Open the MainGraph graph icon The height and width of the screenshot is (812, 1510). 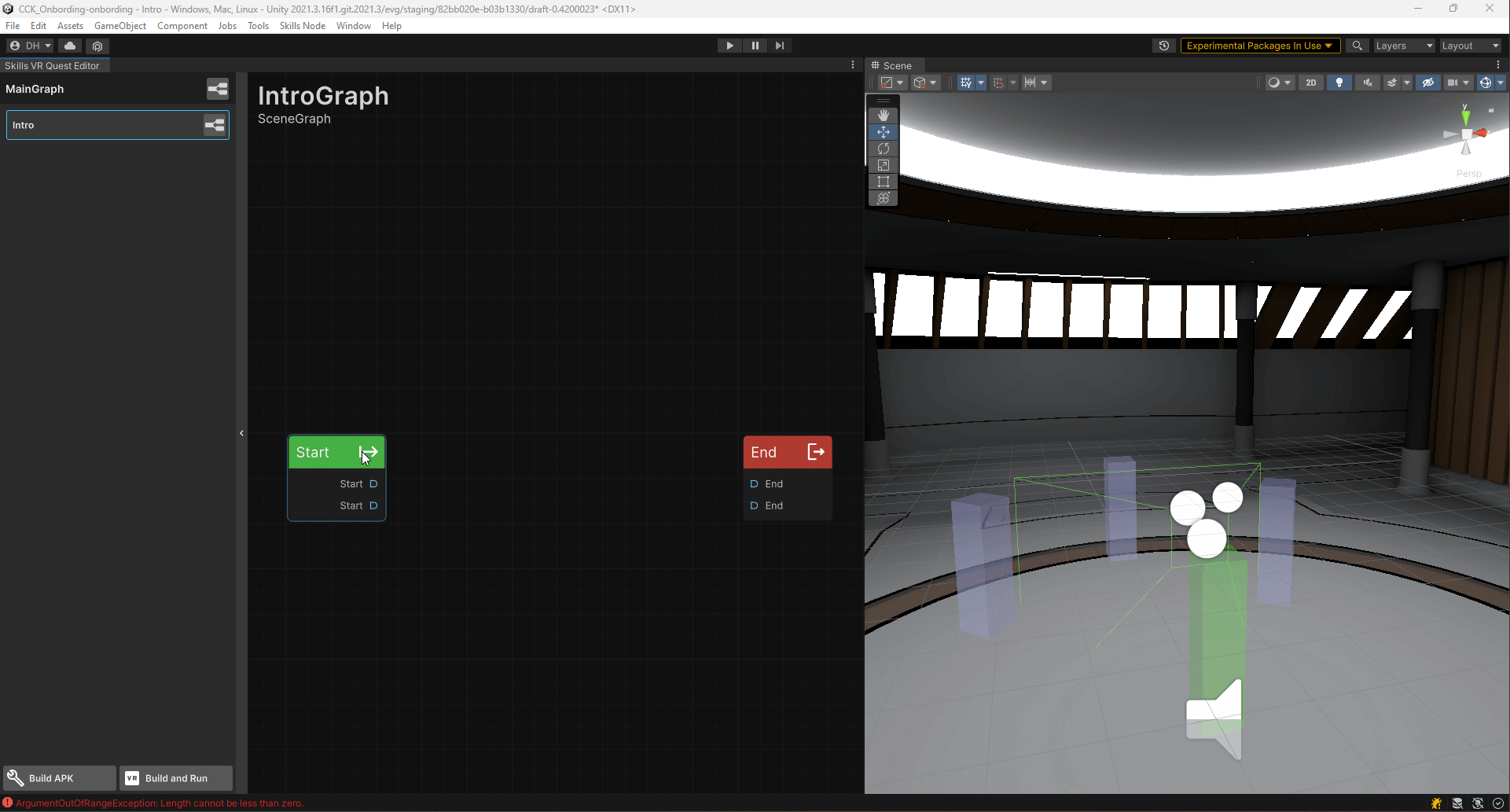coord(218,89)
